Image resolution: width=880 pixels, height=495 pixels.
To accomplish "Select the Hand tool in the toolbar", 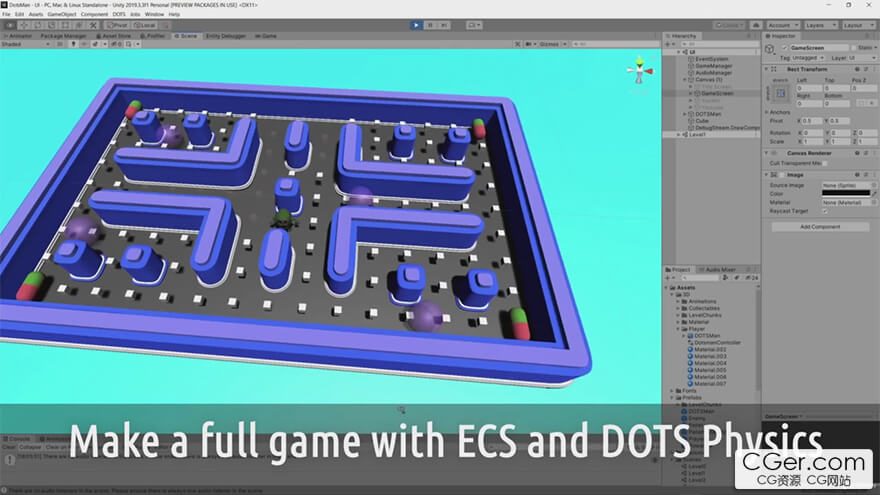I will [10, 25].
